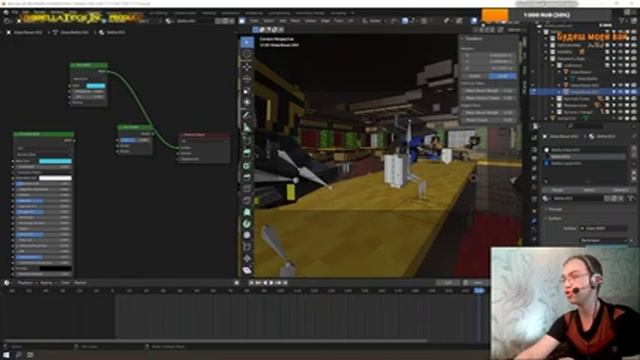The height and width of the screenshot is (360, 640).
Task: Open Output properties tab in Properties editor
Action: pos(534,158)
